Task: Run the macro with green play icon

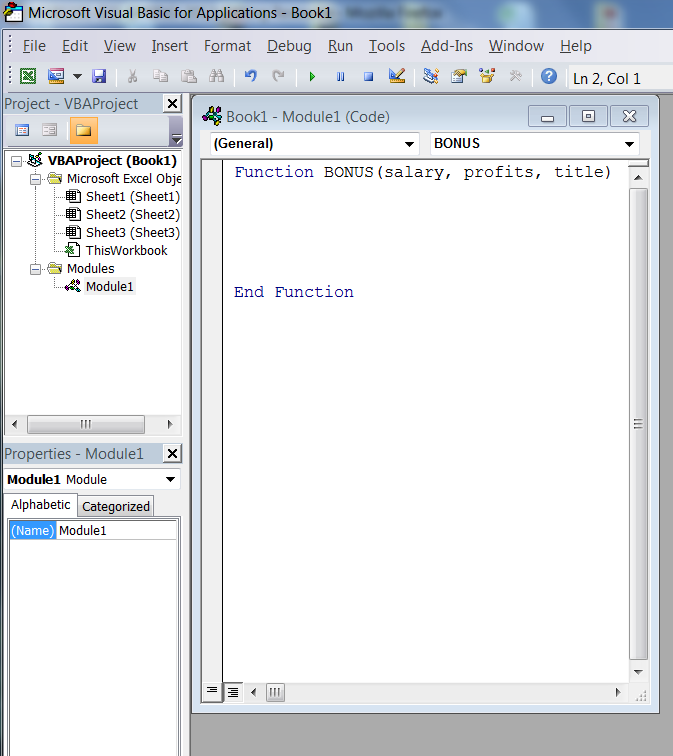Action: coord(312,77)
